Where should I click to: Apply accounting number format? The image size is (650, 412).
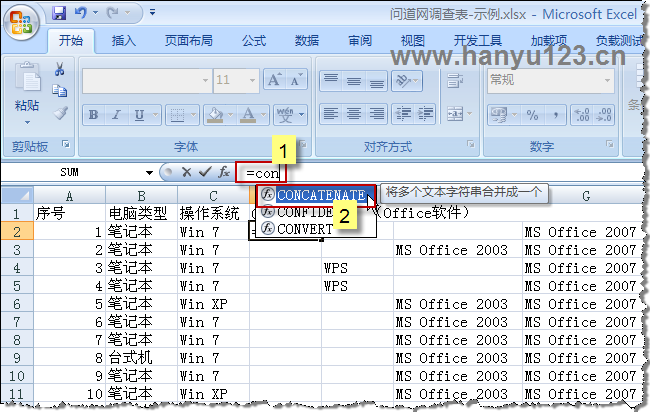(499, 115)
